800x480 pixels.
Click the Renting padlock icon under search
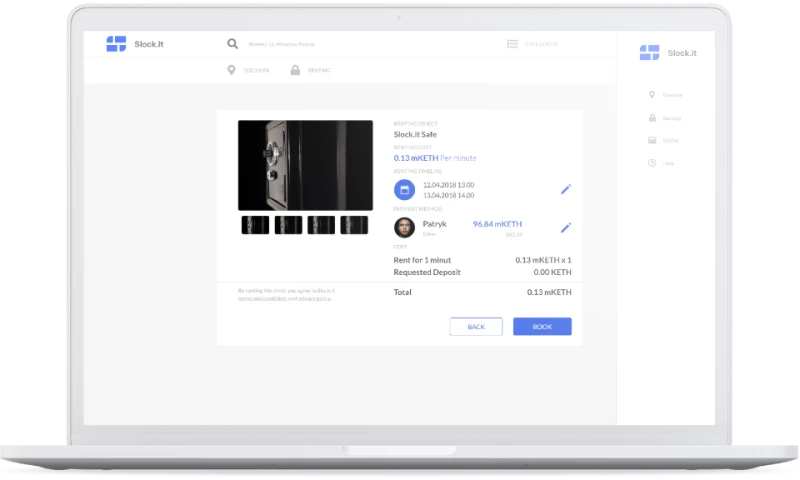point(295,70)
